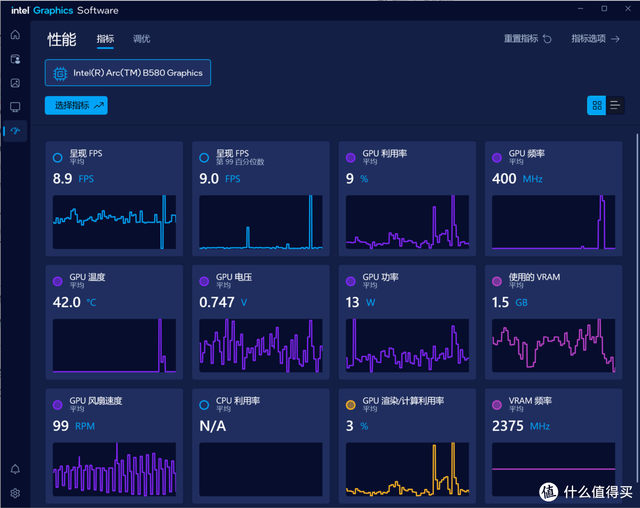Toggle the 呈现 FPS 第99百分位数 metric circle
Screen dimensions: 640x508
point(204,158)
